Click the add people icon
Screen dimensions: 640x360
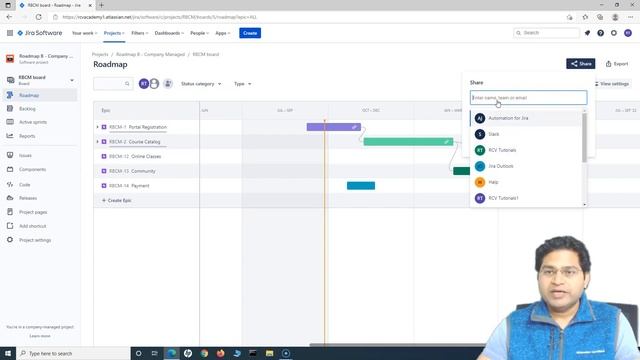(168, 84)
